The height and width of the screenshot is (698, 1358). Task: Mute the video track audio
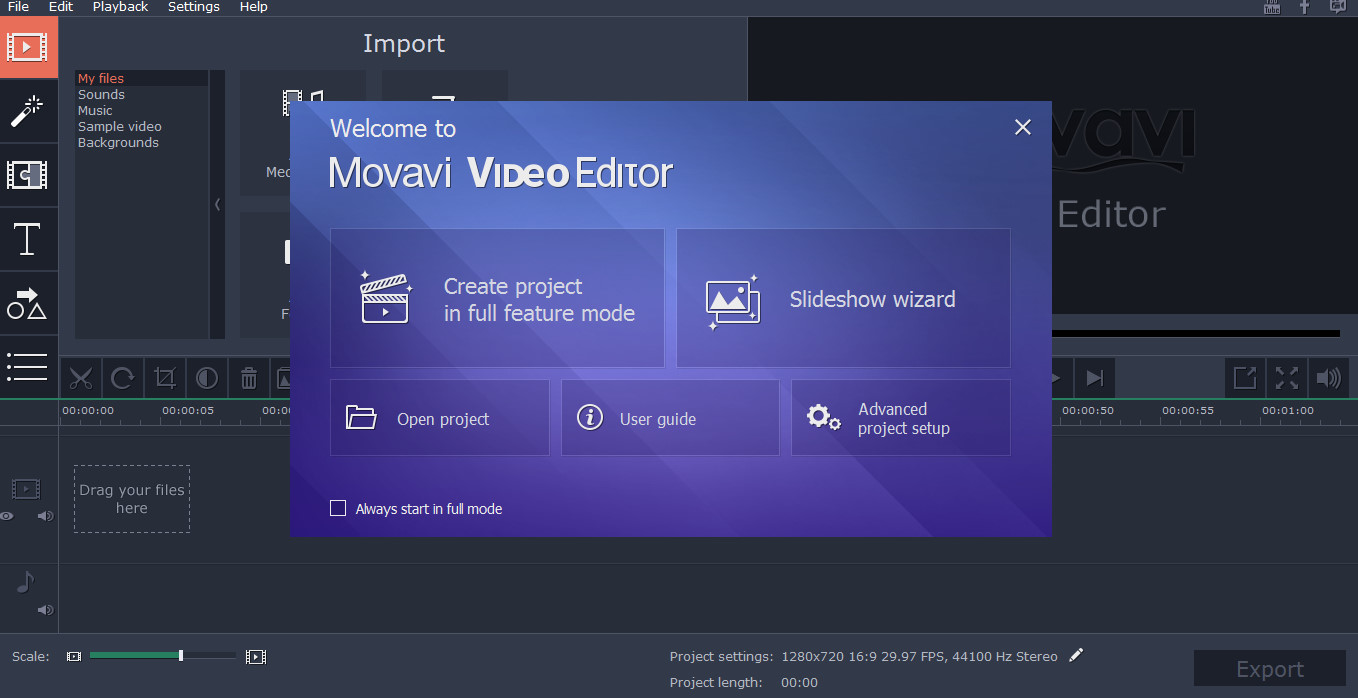(45, 516)
